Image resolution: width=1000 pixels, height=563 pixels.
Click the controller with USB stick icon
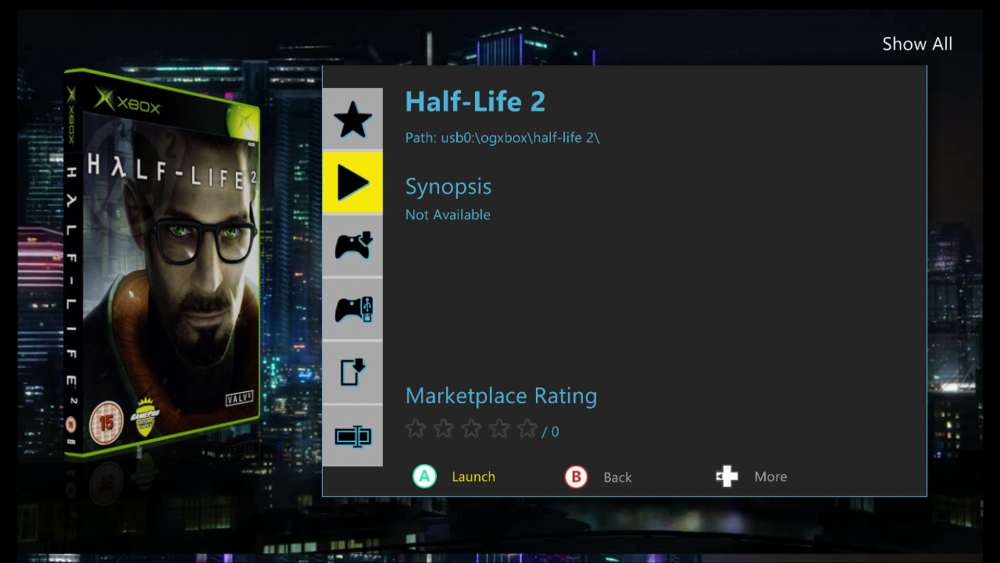(353, 309)
